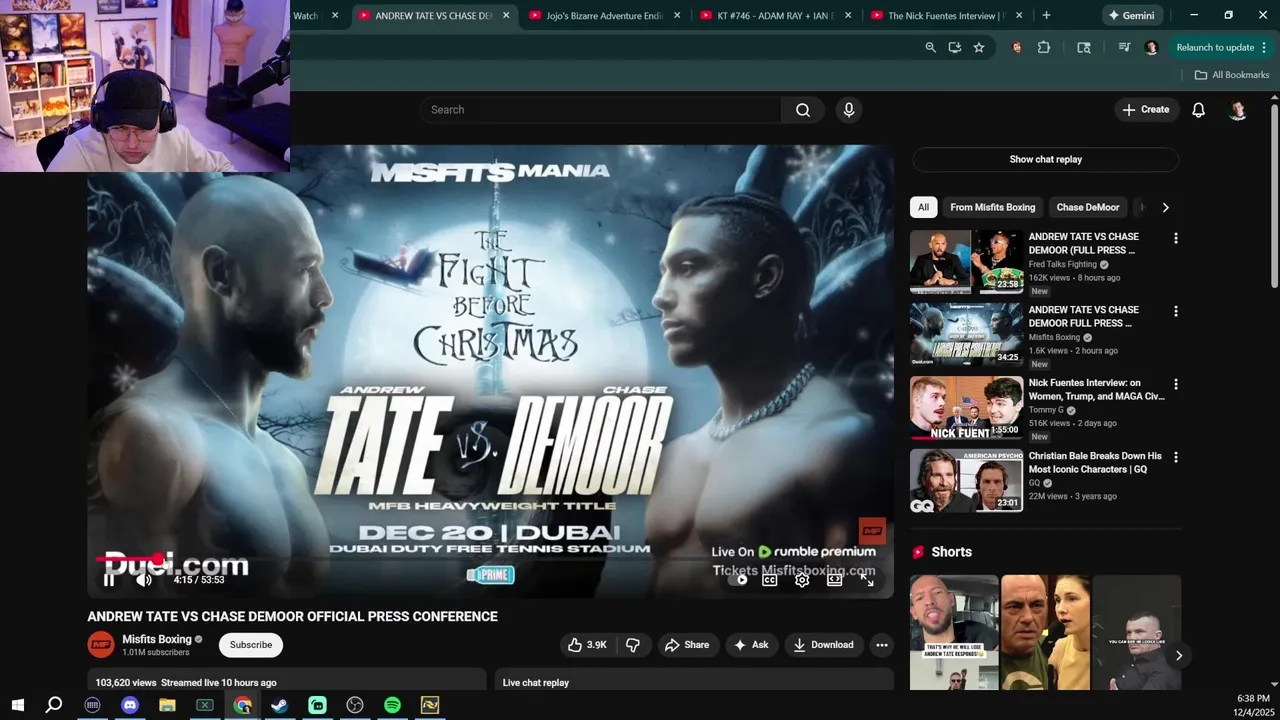The image size is (1280, 720).
Task: Select the Chase DeMoor filter chip
Action: click(x=1088, y=207)
